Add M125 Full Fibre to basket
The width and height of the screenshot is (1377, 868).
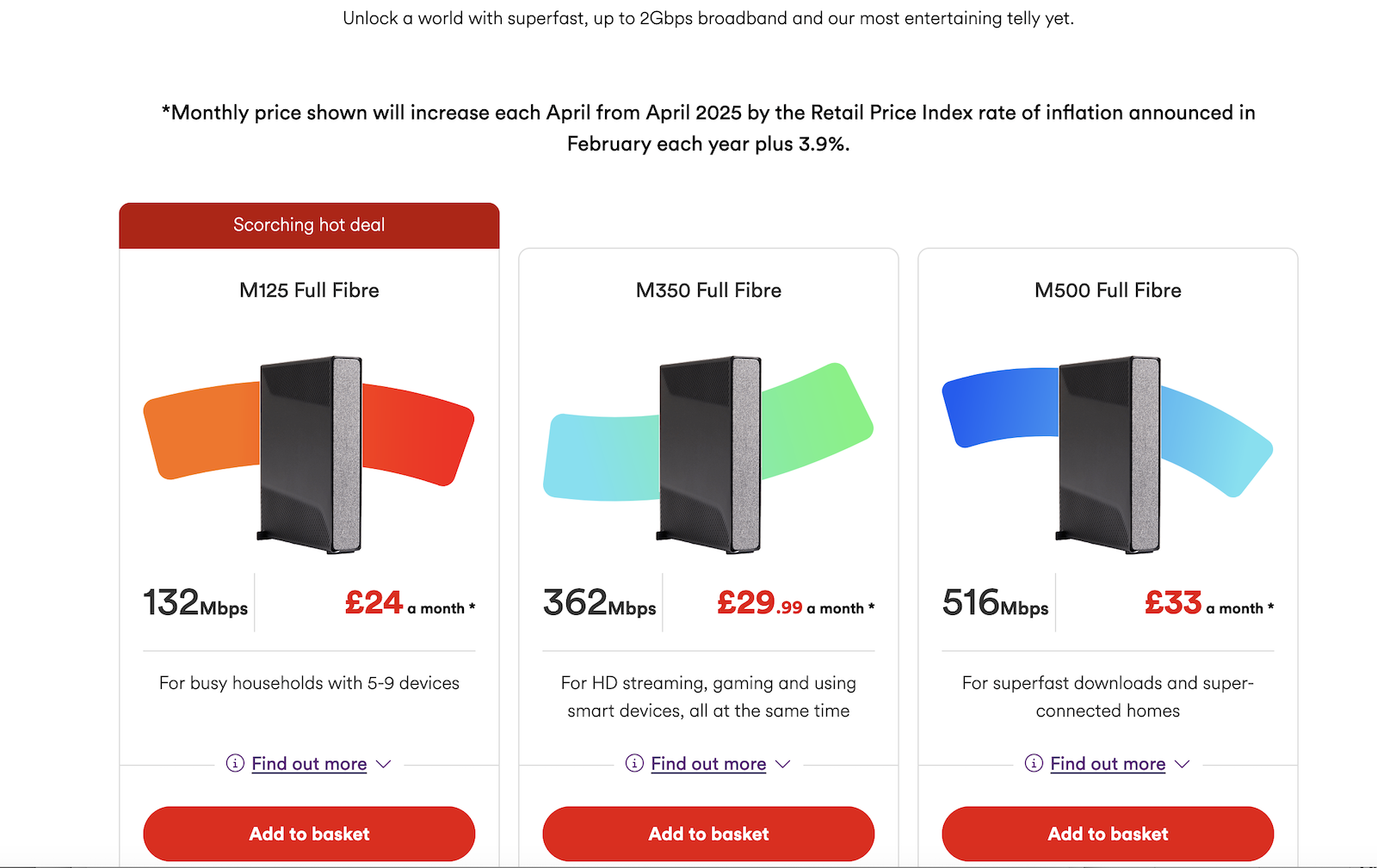click(309, 834)
